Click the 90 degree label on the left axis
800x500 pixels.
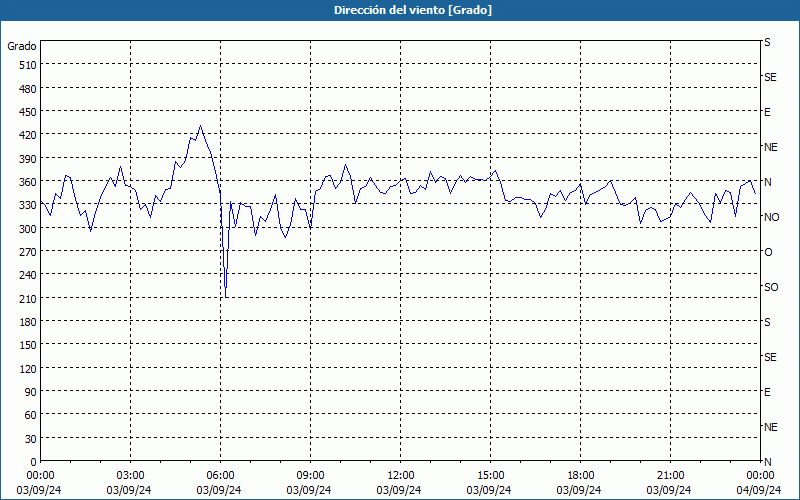29,392
